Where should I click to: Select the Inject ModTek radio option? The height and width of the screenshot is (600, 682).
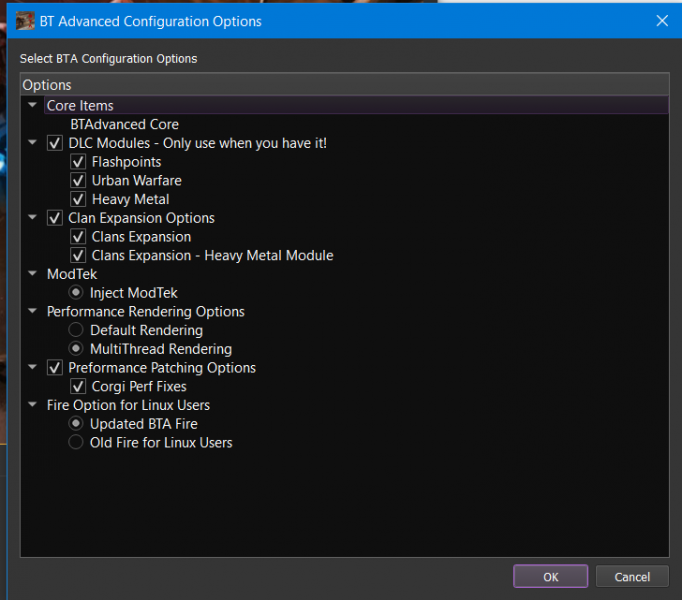(x=76, y=293)
